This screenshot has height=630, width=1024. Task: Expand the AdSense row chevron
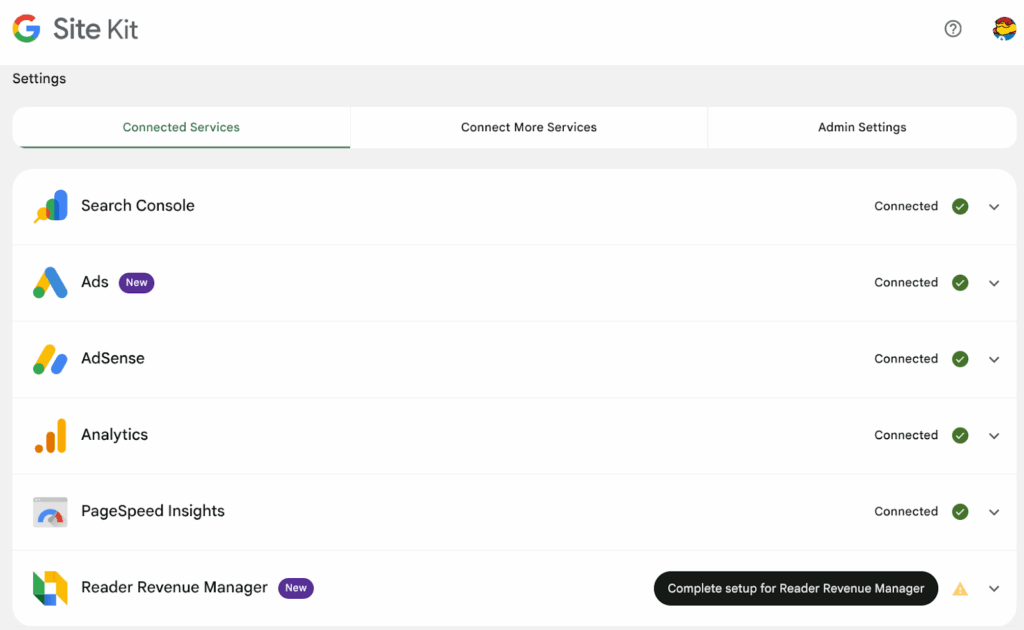(x=994, y=360)
